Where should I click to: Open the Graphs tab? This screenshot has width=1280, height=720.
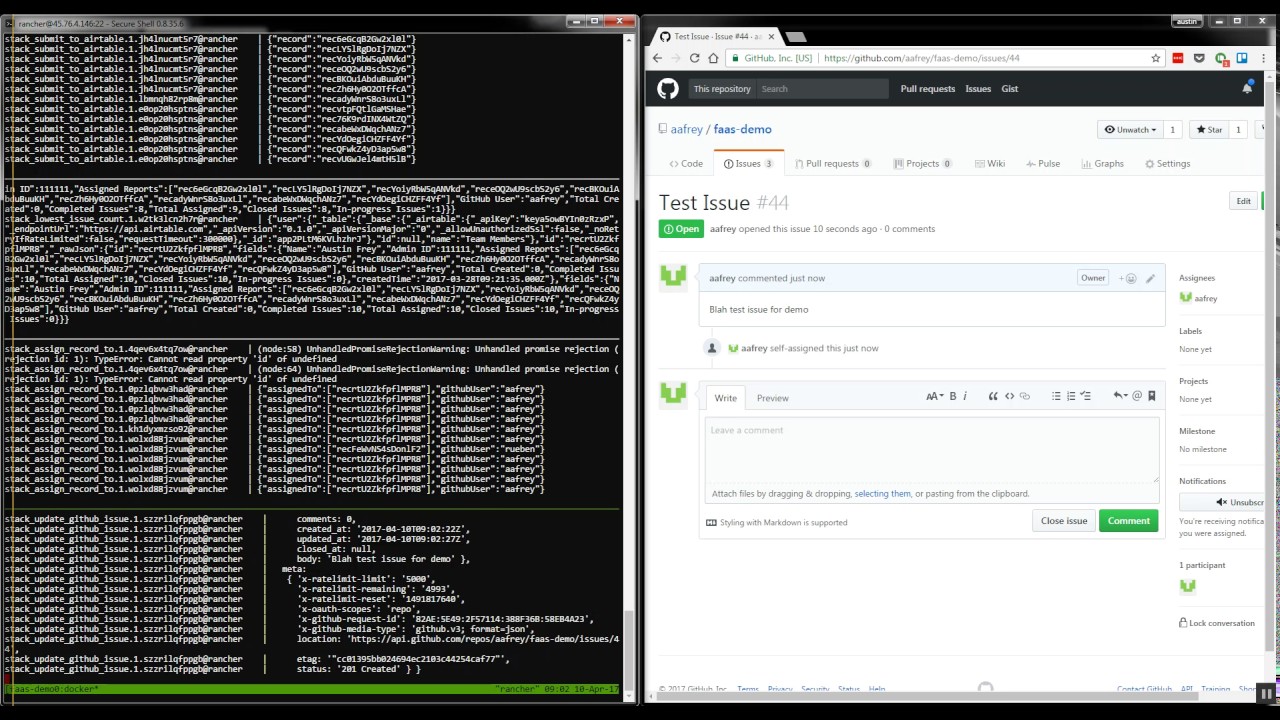[x=1101, y=164]
